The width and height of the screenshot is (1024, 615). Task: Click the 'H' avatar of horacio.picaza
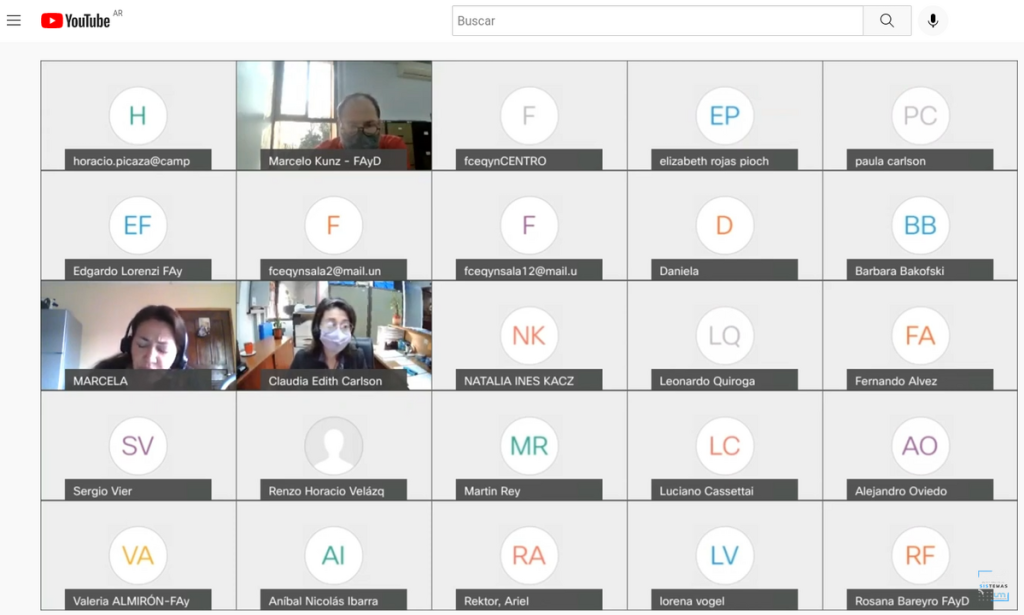[138, 116]
